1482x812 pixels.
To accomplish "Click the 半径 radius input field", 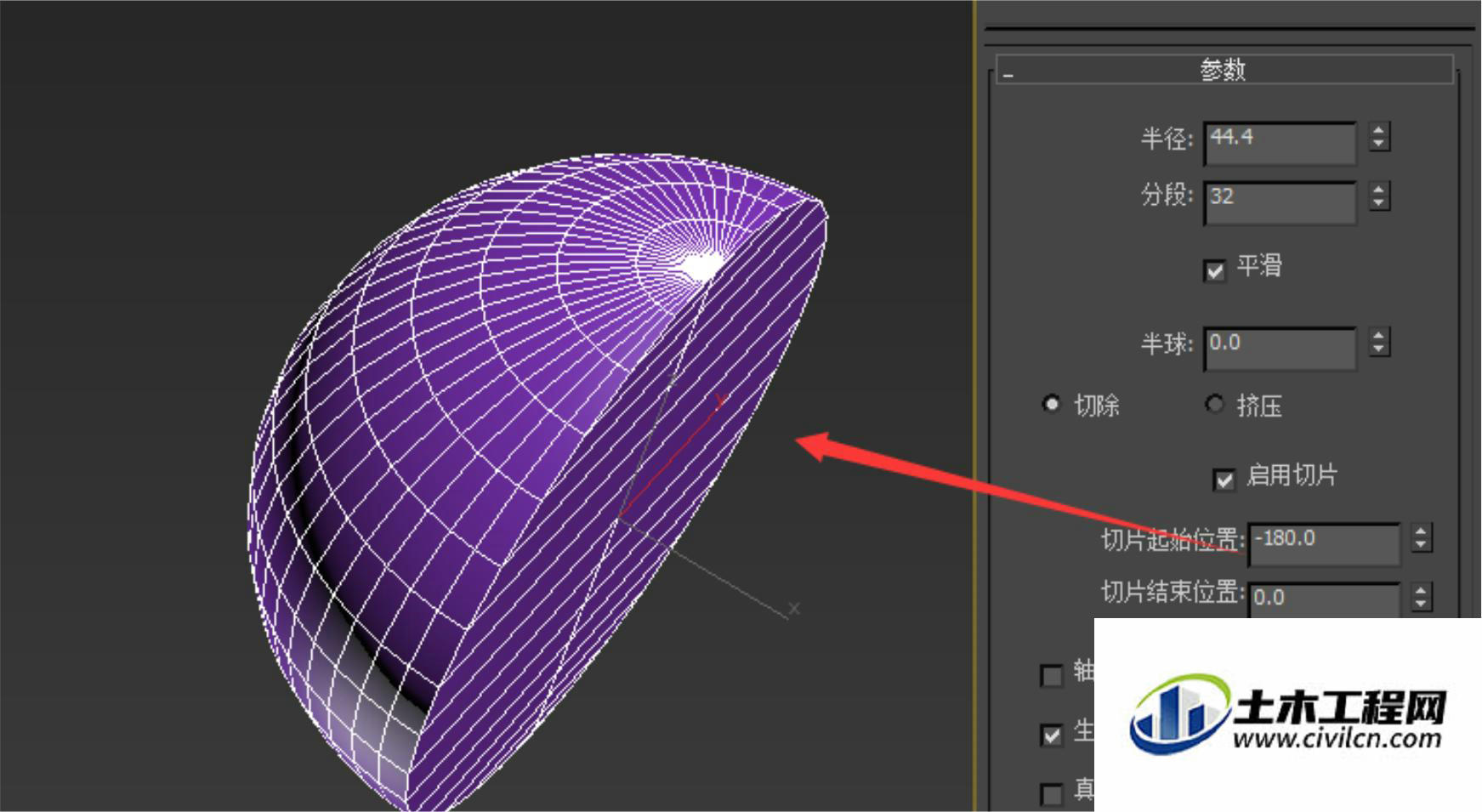I will click(1280, 142).
